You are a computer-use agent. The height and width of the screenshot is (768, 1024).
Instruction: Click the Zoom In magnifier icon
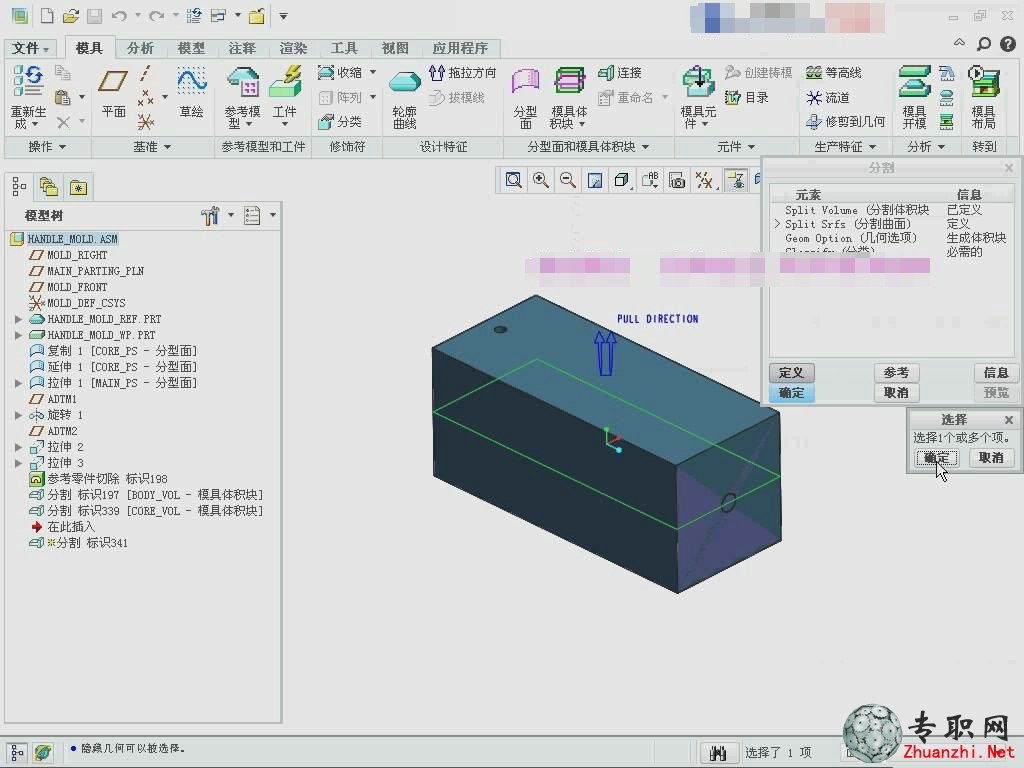point(541,180)
